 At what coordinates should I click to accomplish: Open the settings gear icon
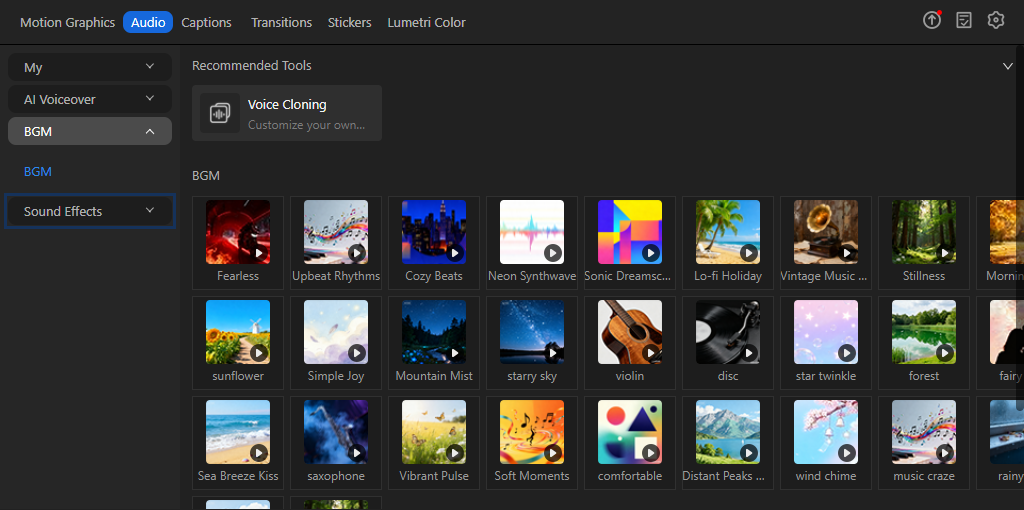(996, 20)
